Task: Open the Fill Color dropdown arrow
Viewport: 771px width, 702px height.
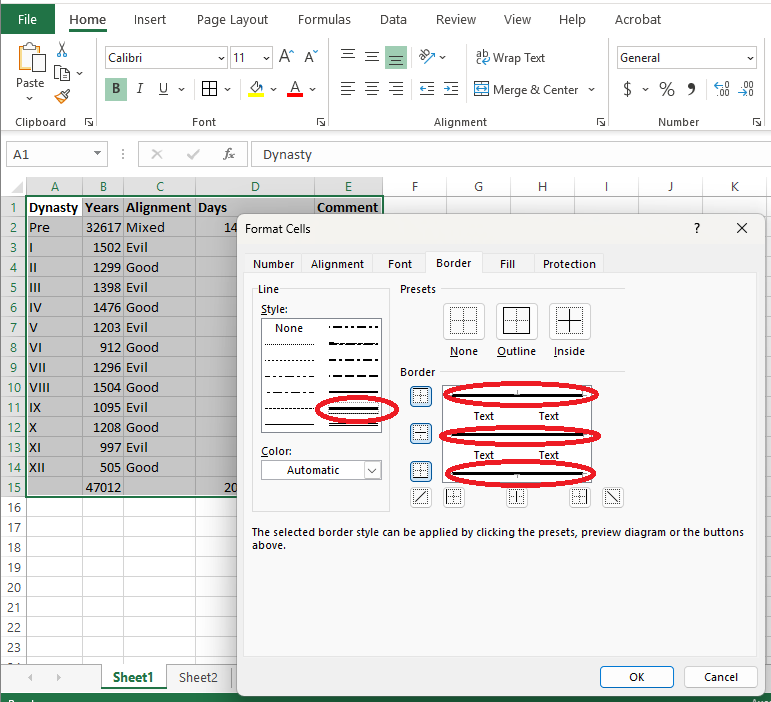Action: [x=273, y=89]
